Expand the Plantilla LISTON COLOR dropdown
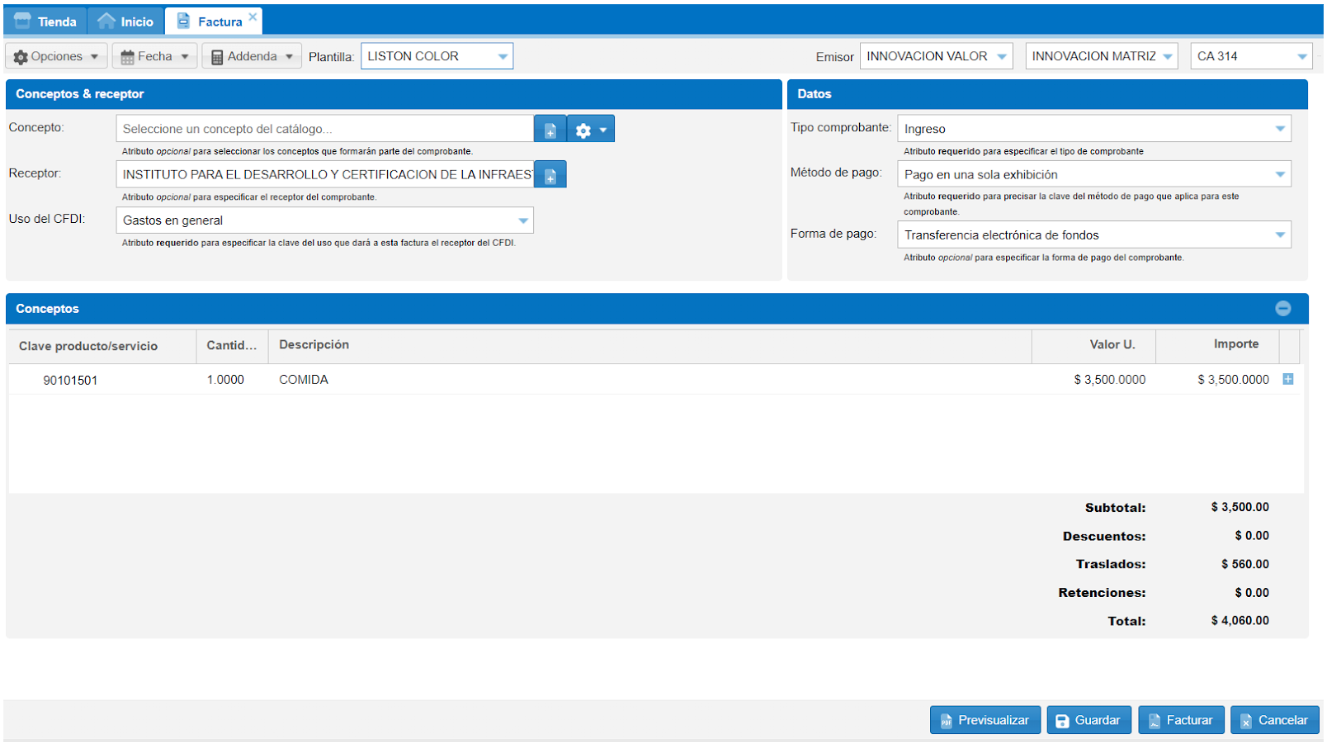1327x742 pixels. click(x=503, y=56)
